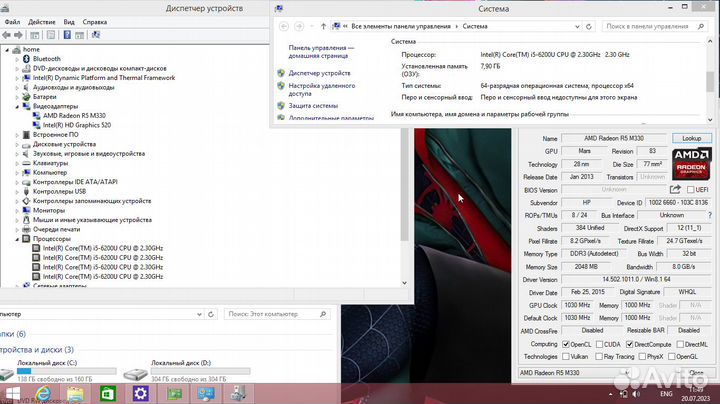
Task: Expand the Bluetooth category
Action: (x=17, y=59)
